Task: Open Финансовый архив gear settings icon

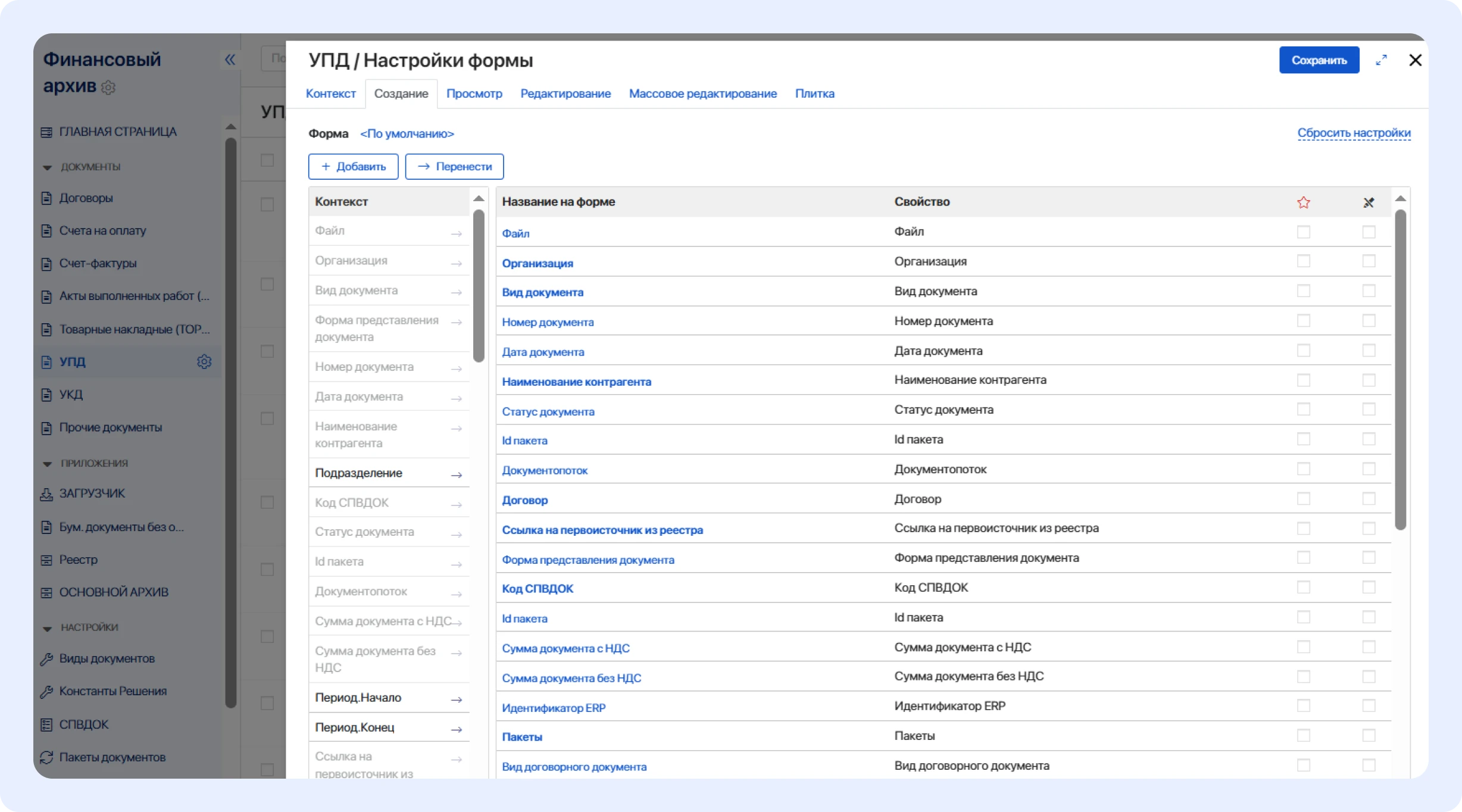Action: coord(108,88)
